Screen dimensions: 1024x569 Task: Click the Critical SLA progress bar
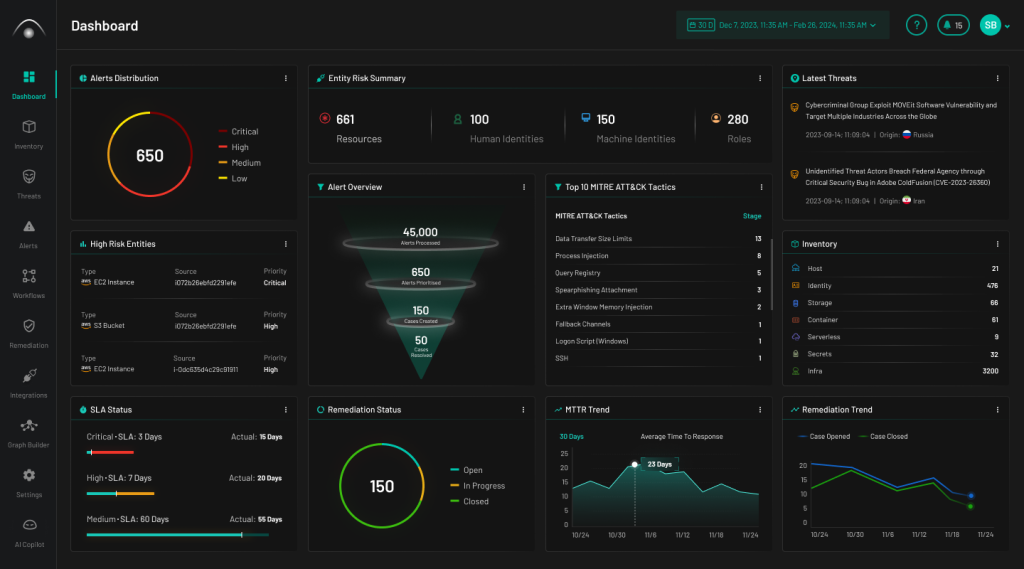click(110, 452)
